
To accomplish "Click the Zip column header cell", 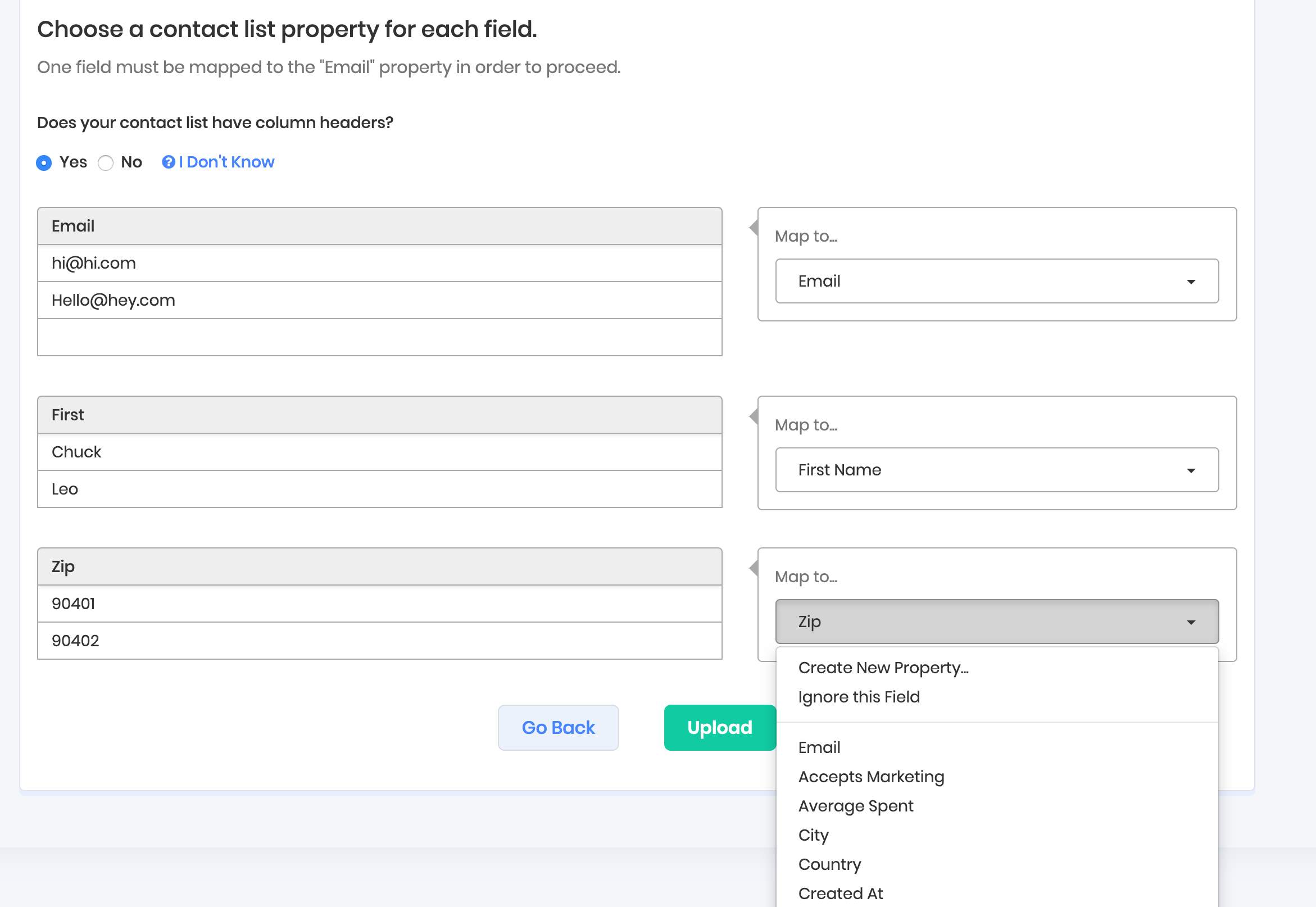I will click(379, 566).
